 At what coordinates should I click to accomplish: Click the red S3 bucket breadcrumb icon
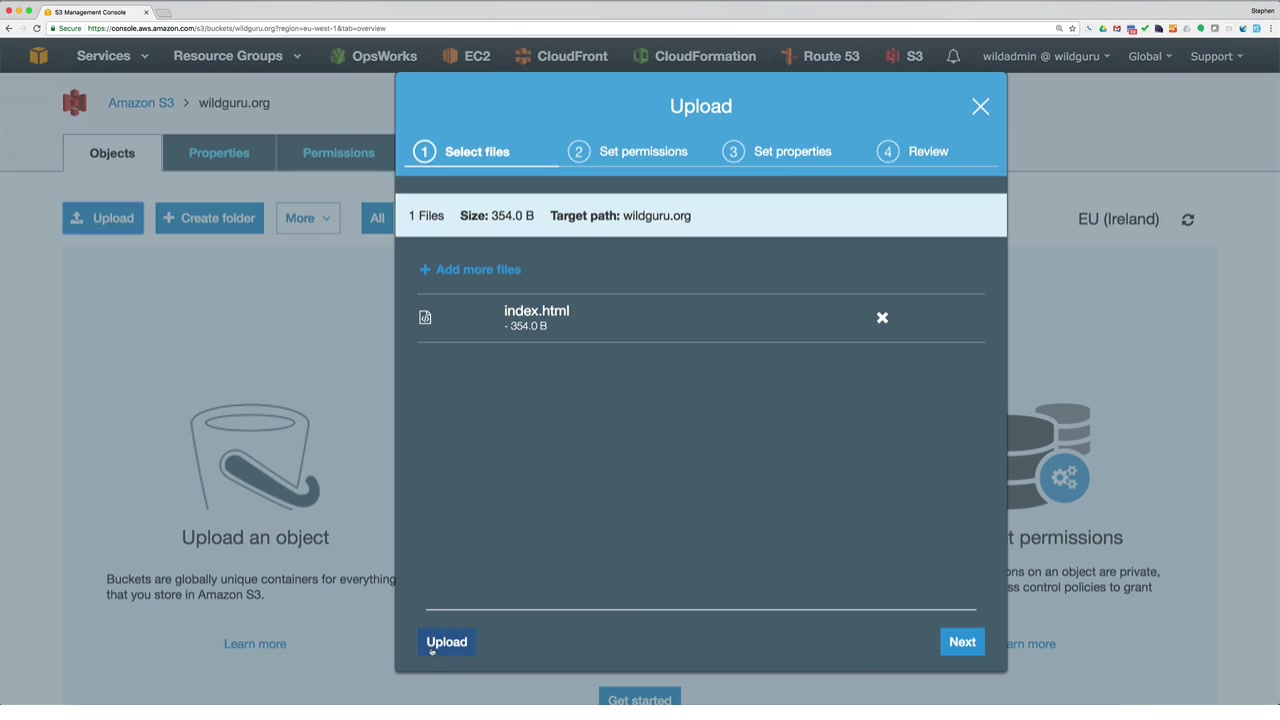(x=74, y=103)
